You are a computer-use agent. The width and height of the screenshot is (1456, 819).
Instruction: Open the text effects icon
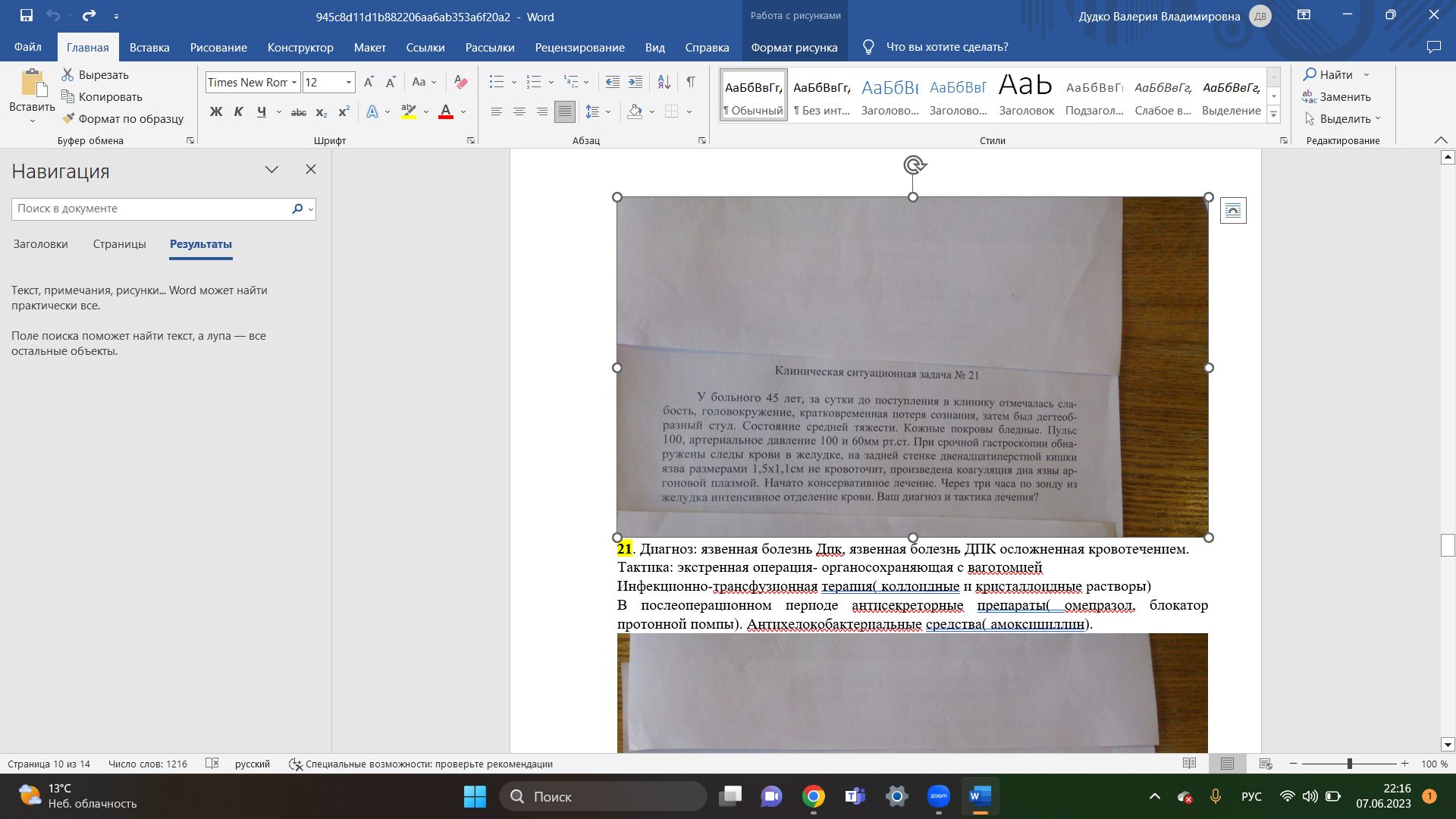[x=372, y=111]
